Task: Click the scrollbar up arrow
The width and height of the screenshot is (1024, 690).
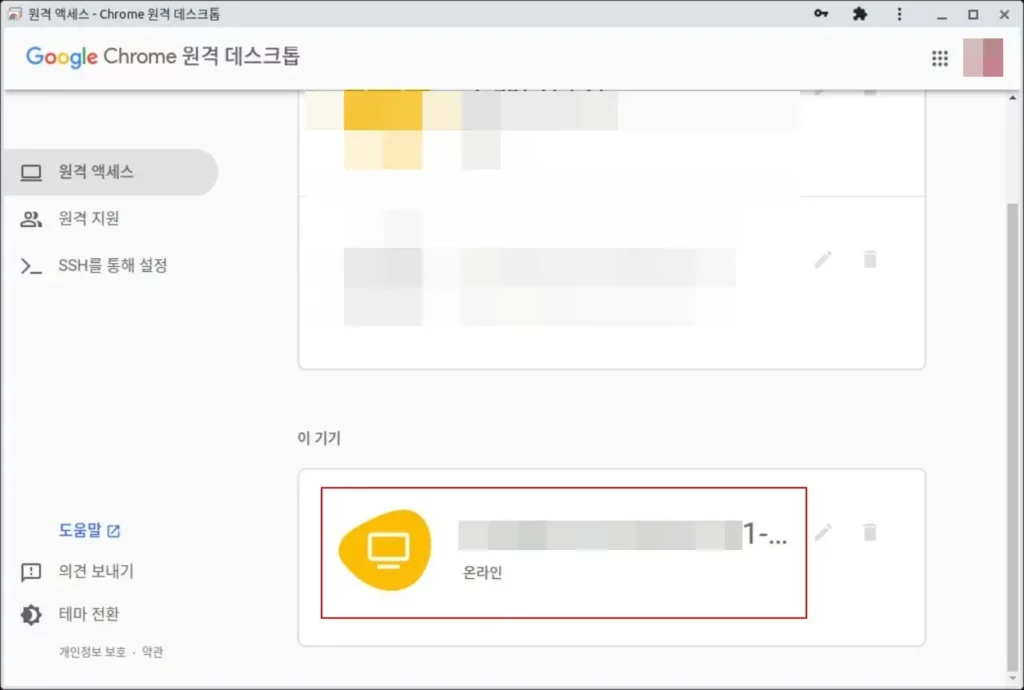Action: point(1012,98)
